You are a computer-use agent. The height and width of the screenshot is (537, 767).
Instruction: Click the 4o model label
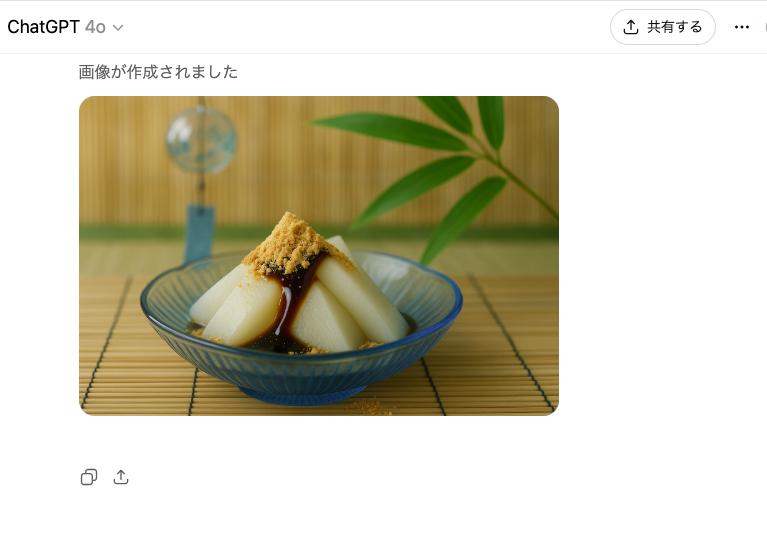pos(95,27)
